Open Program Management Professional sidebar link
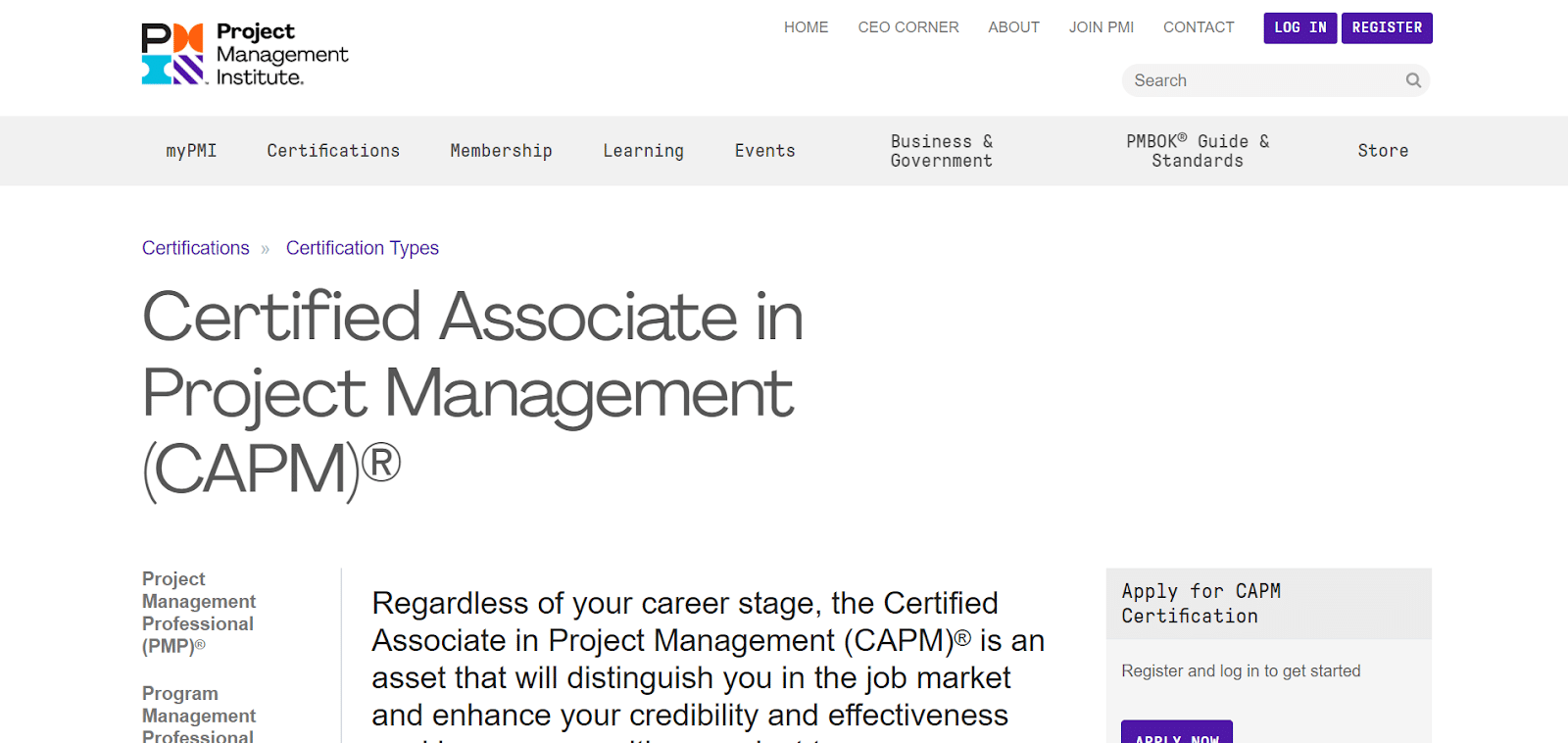Image resolution: width=1568 pixels, height=743 pixels. [x=199, y=714]
